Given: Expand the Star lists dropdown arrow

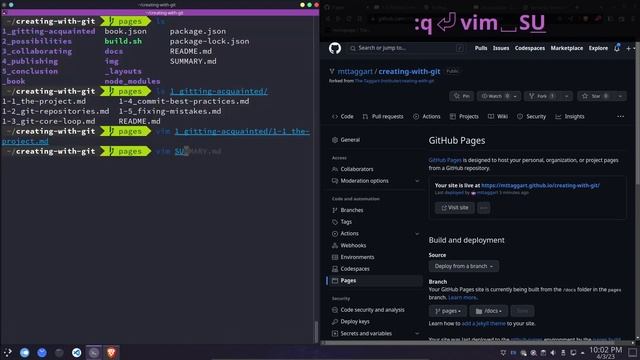Looking at the screenshot, I should pos(620,96).
